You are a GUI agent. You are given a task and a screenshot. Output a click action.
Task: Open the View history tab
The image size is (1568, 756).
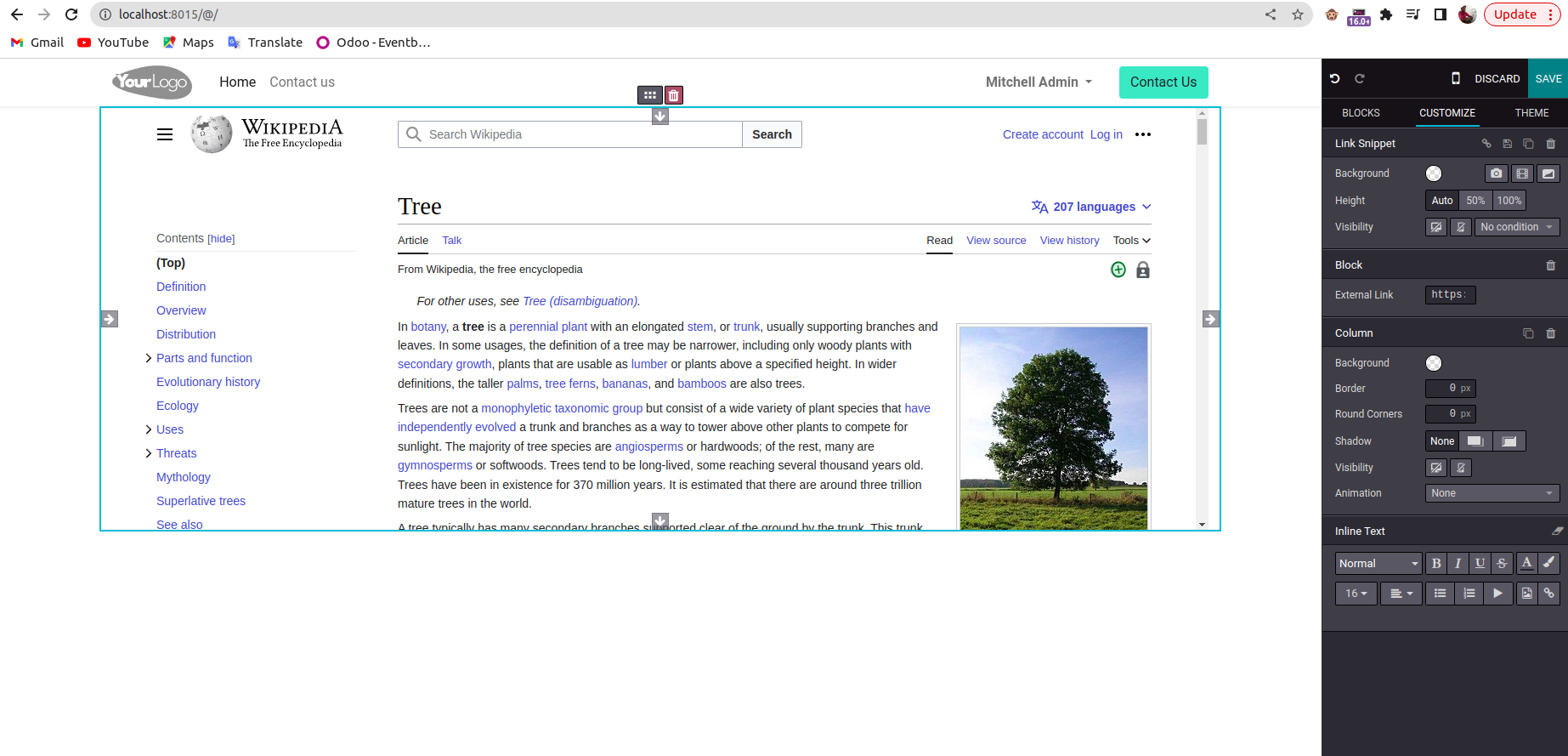click(x=1069, y=241)
